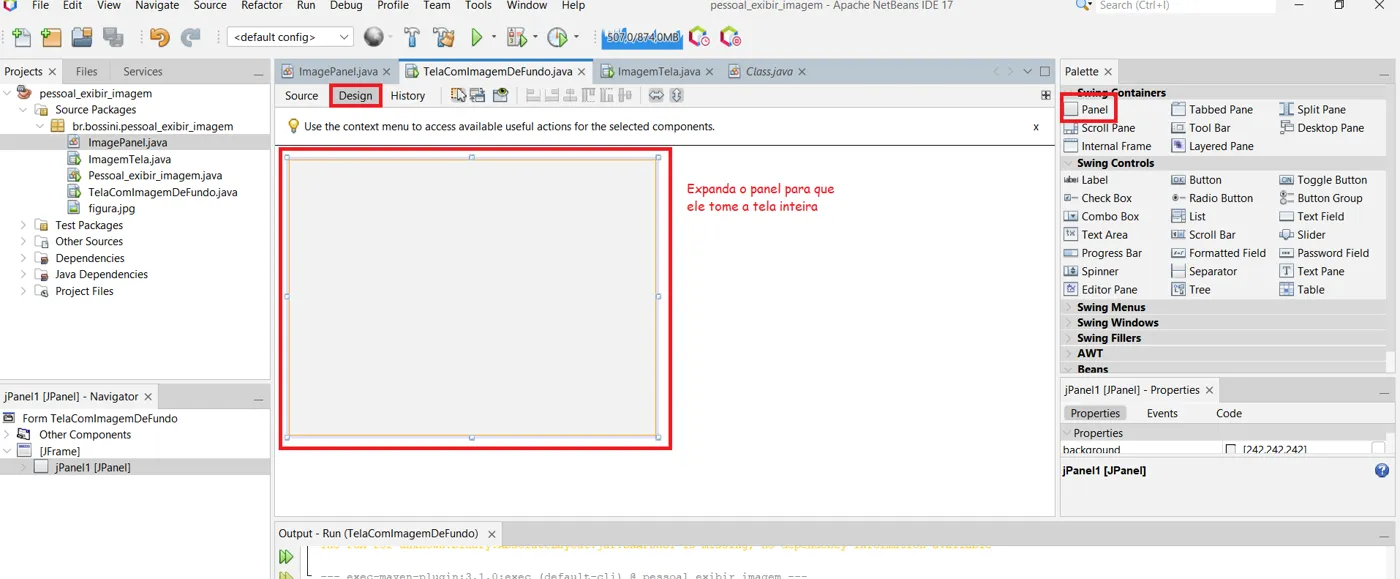Screen dimensions: 1400x579
Task: Select Tabbed Pane in the Palette
Action: (x=1212, y=109)
